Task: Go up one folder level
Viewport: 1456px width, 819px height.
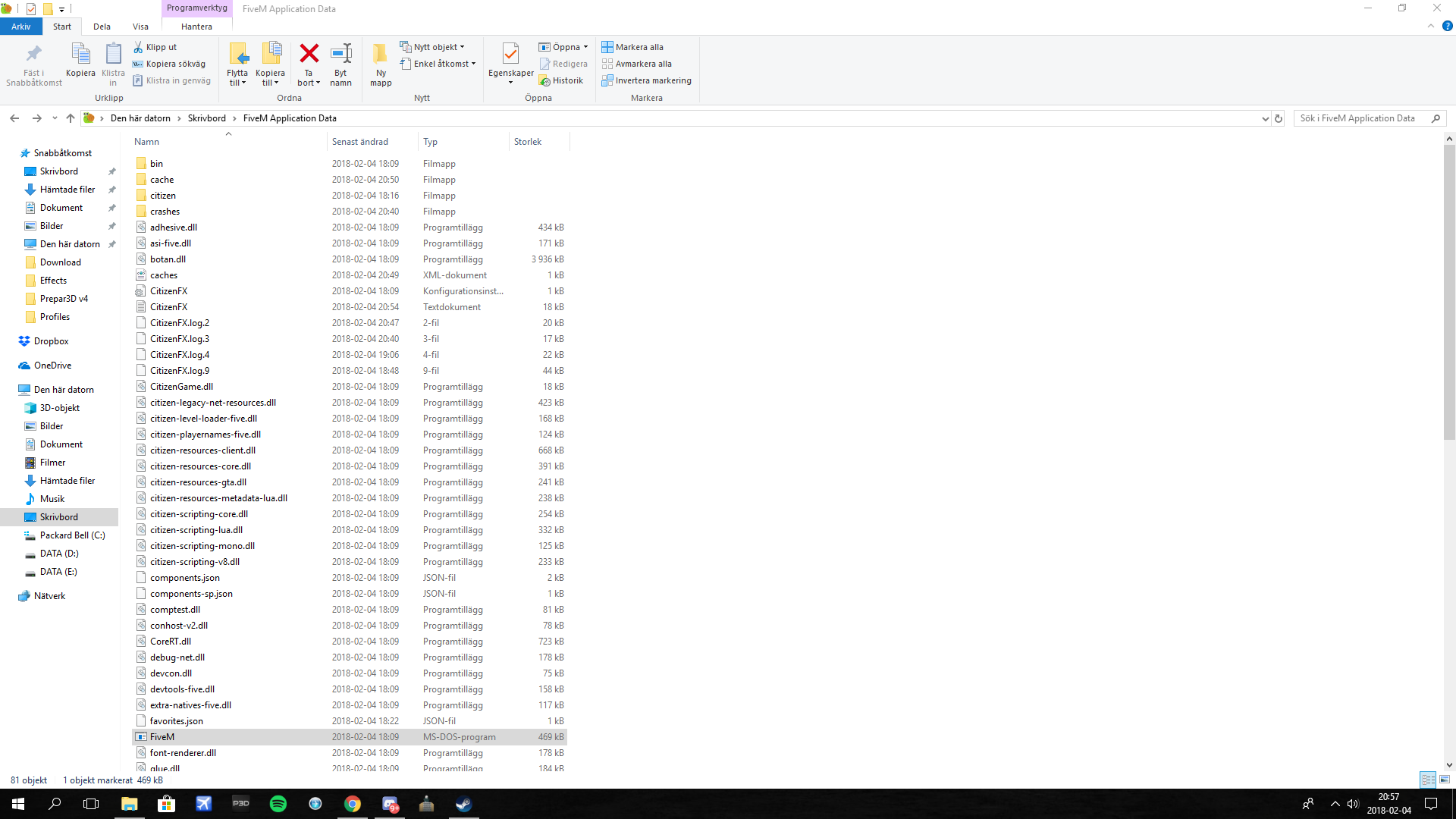Action: click(71, 118)
